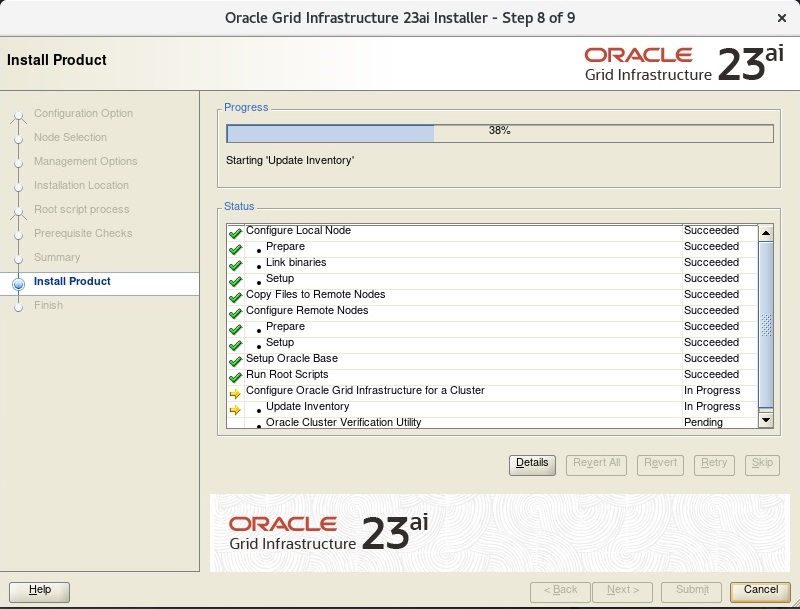Click green checkmark beside Configure Local Node
The image size is (800, 609).
point(235,233)
